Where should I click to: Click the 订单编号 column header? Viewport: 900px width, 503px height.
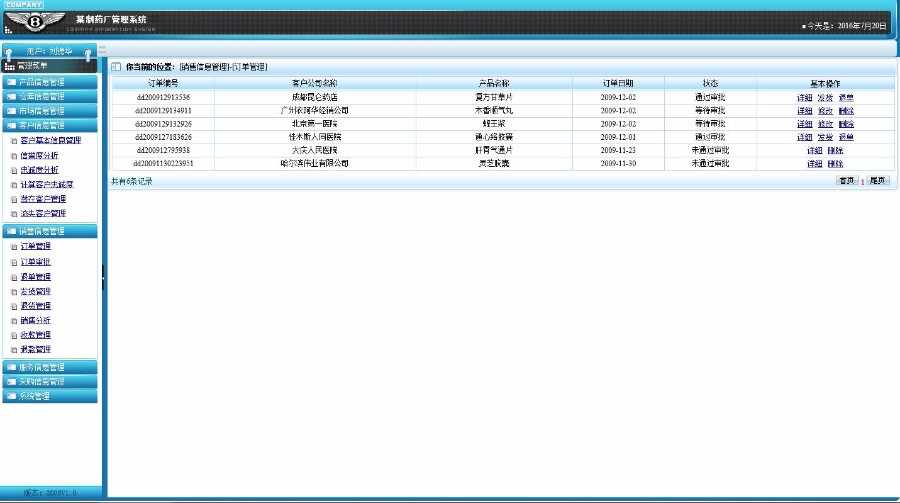(163, 84)
